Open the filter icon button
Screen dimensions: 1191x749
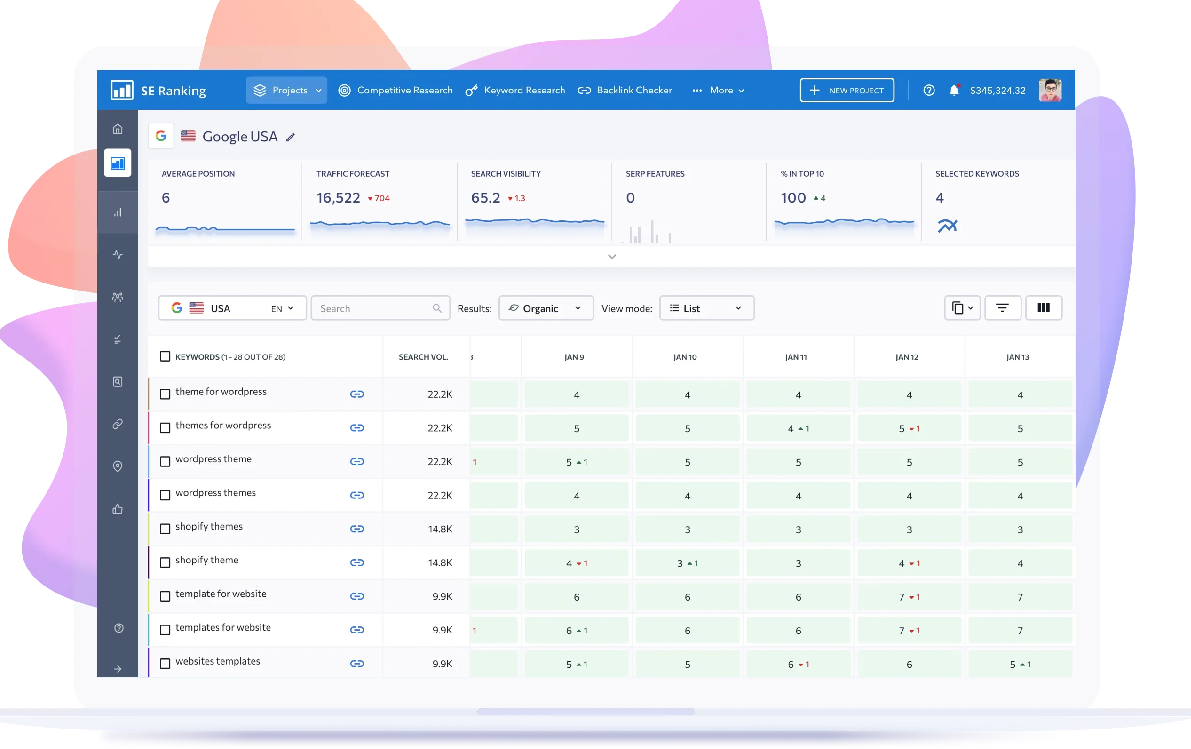click(1001, 308)
